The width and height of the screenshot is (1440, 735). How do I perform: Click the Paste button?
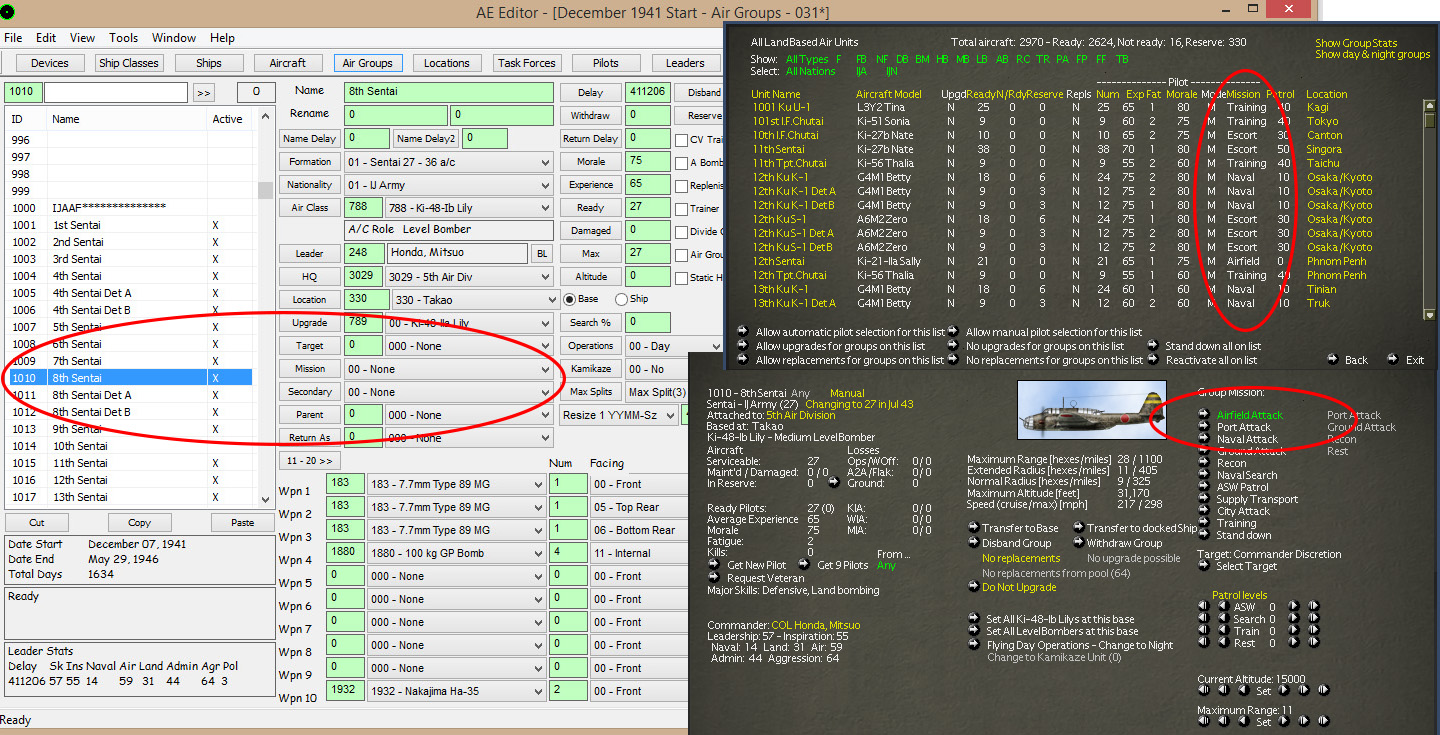tap(242, 523)
